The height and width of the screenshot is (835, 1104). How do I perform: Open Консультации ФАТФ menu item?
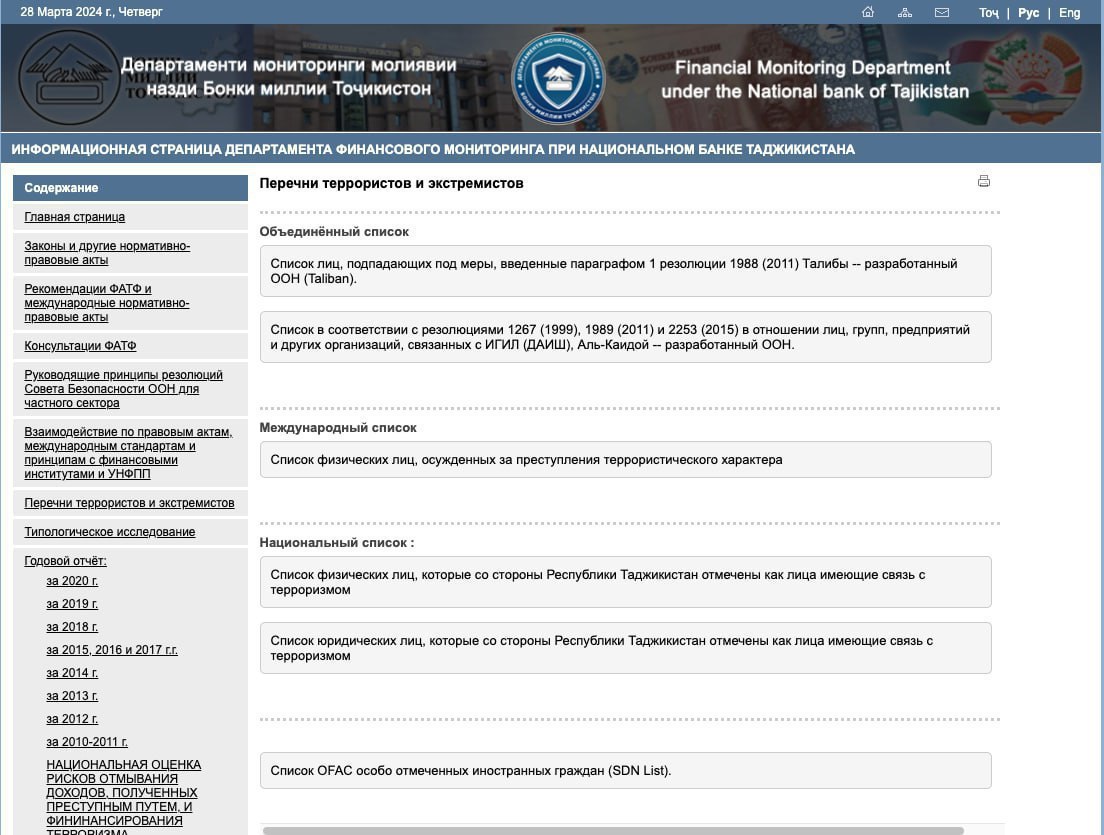click(80, 346)
